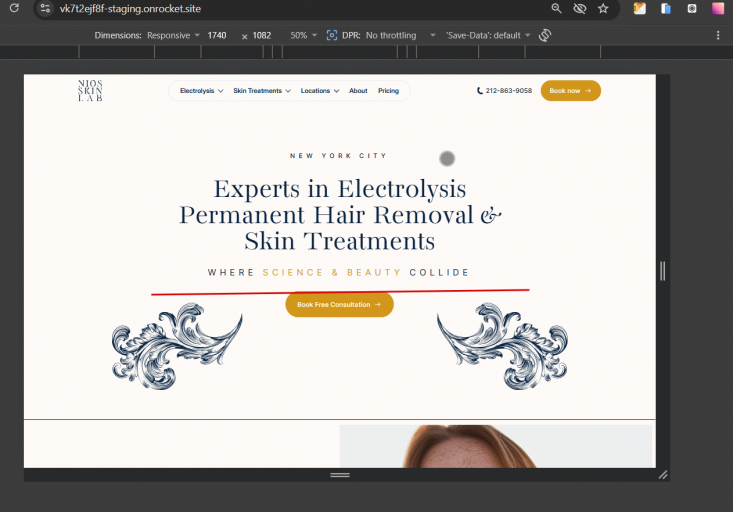Open the pink gradient extension icon
This screenshot has height=512, width=733.
coord(718,8)
